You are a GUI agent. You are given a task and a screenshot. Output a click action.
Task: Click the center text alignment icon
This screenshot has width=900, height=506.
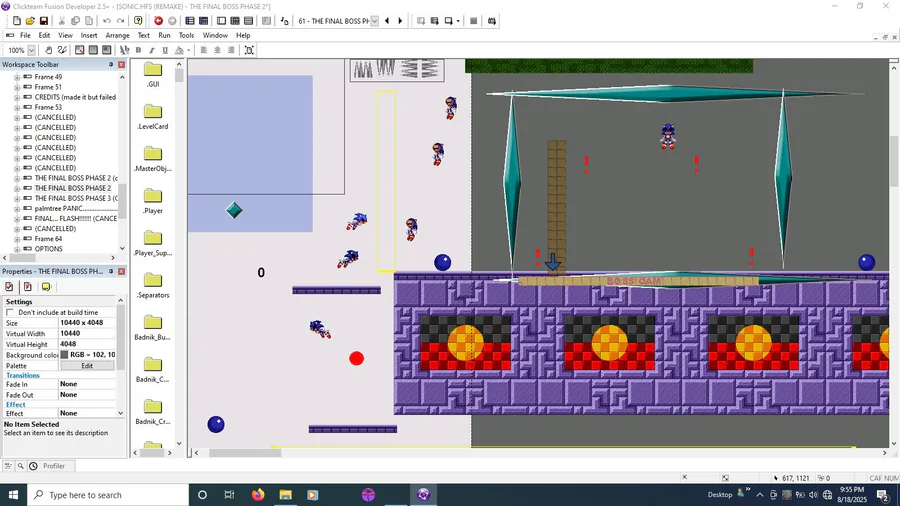point(218,50)
